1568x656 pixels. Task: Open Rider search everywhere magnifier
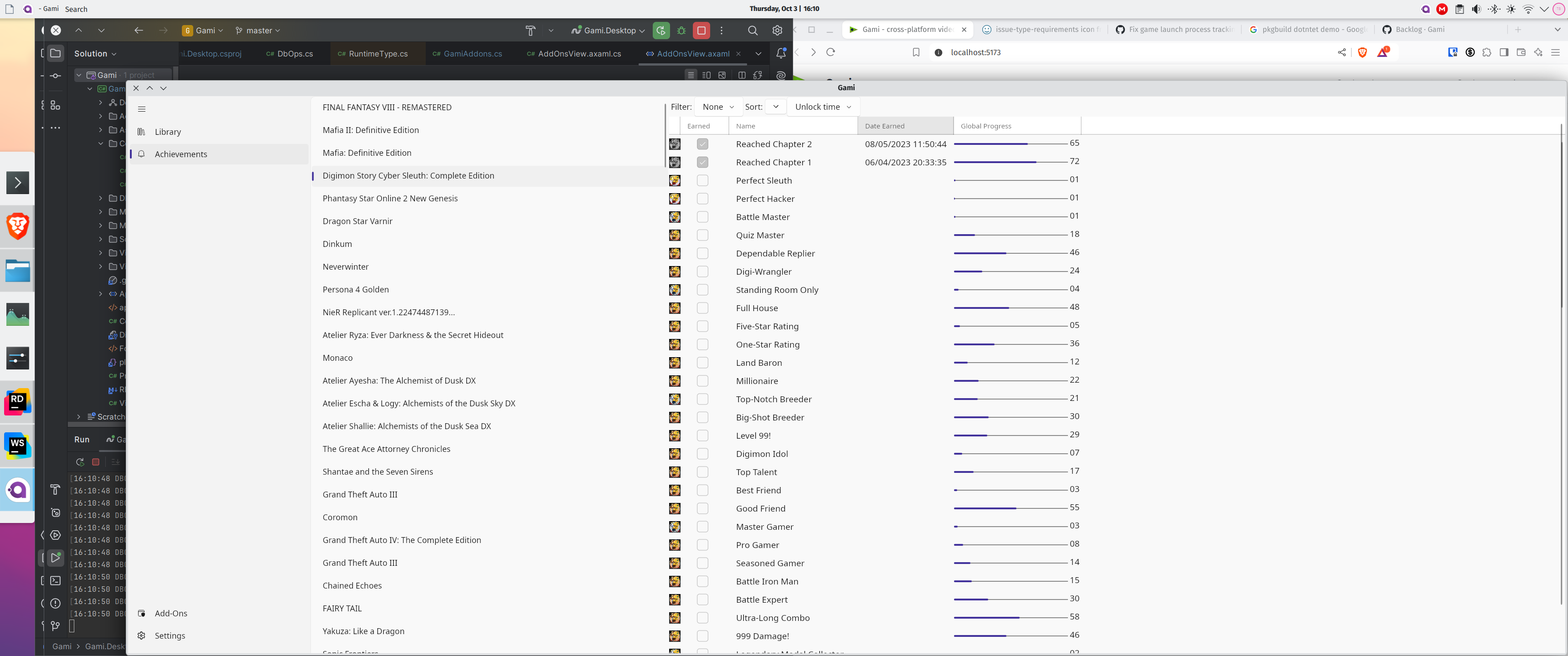[753, 31]
